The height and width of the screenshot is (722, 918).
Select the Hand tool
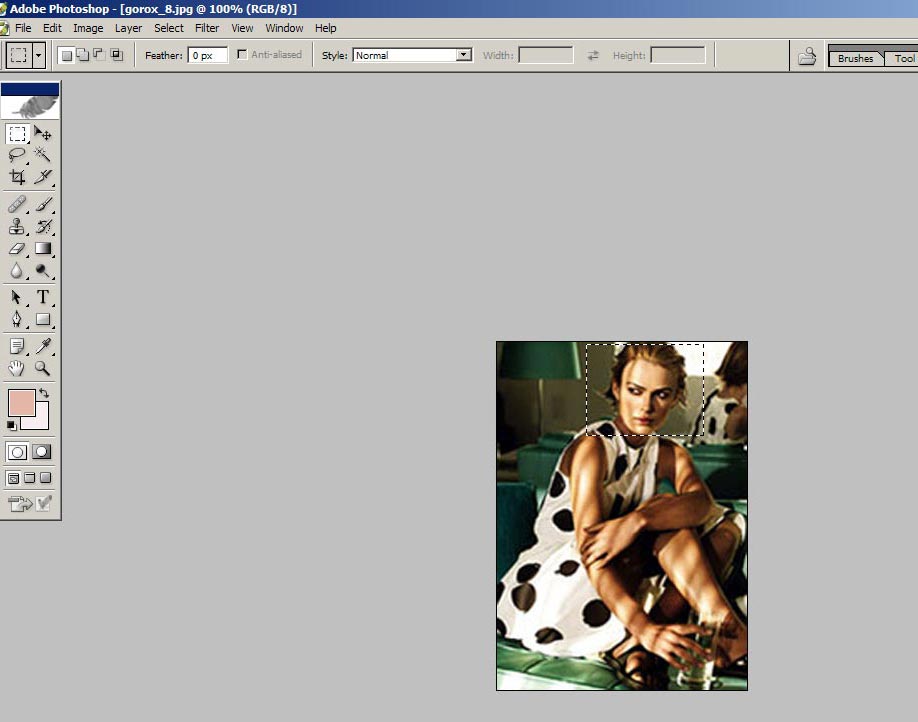pos(17,368)
